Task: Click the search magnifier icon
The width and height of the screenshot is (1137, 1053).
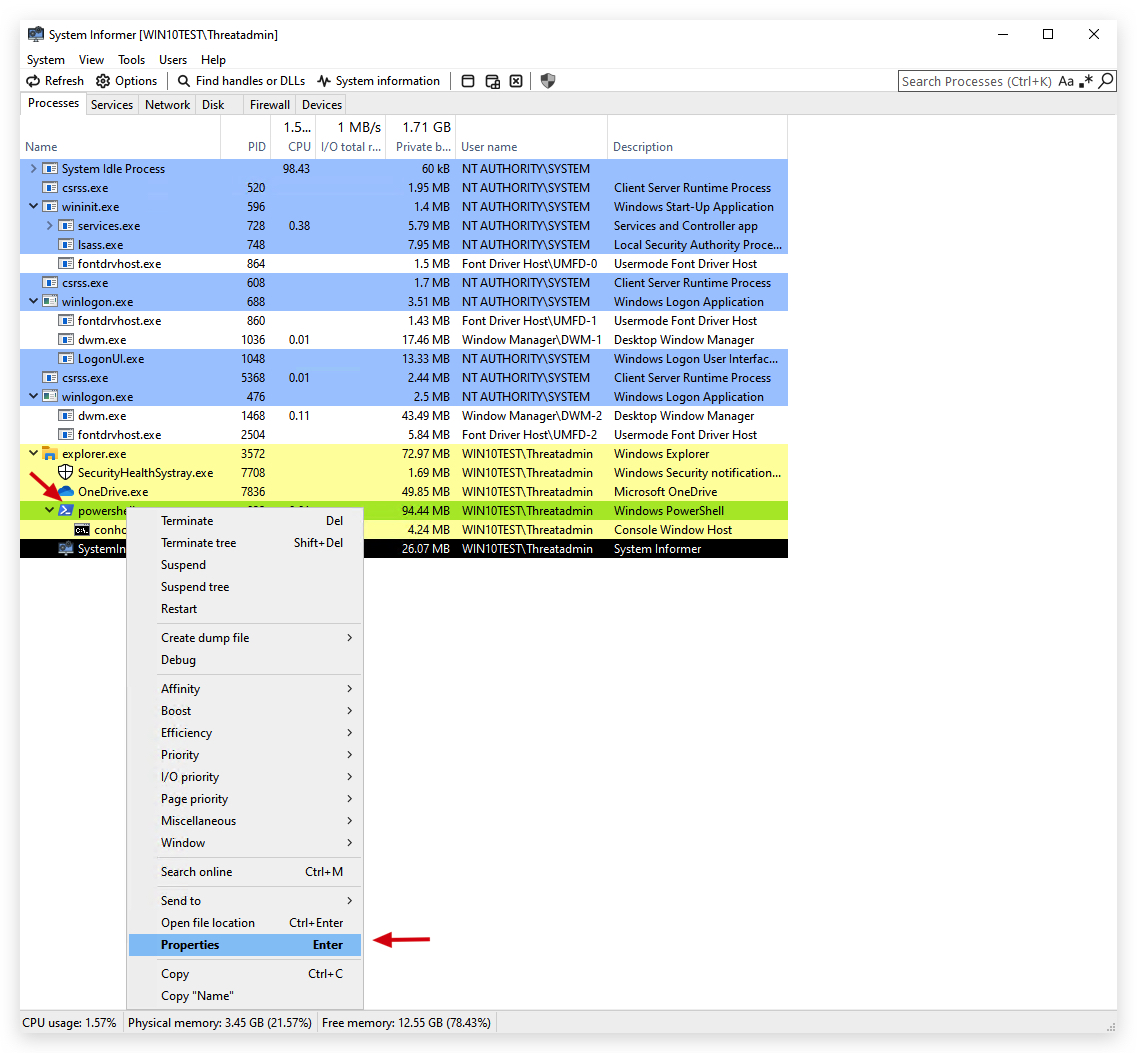Action: tap(1106, 81)
